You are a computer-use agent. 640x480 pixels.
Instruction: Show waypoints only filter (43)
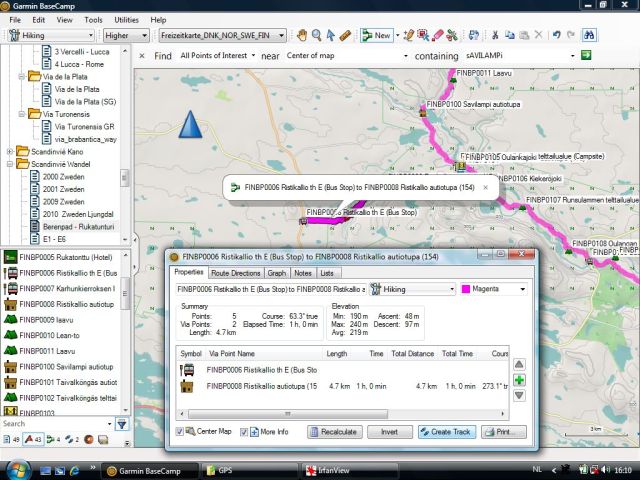click(x=35, y=439)
